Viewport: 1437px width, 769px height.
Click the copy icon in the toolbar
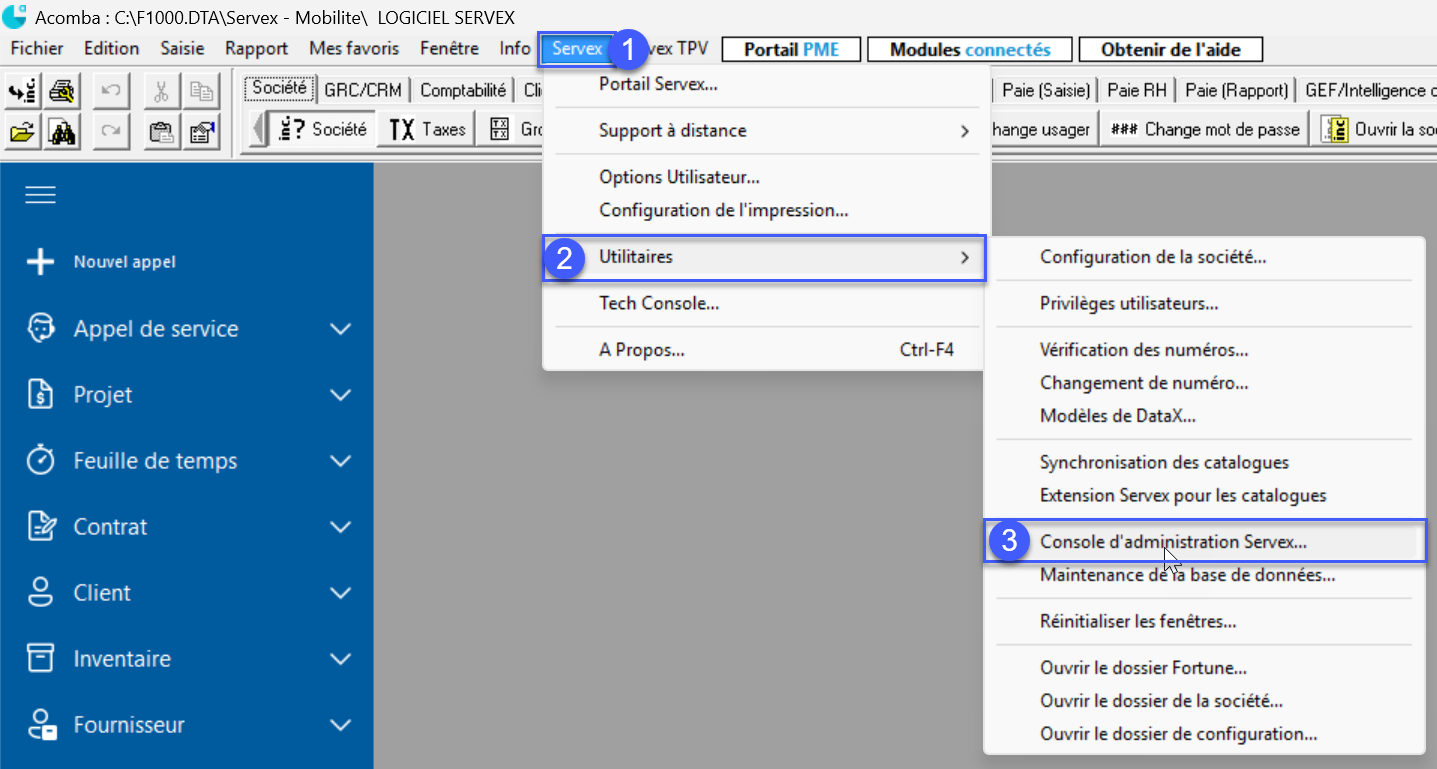click(x=202, y=92)
